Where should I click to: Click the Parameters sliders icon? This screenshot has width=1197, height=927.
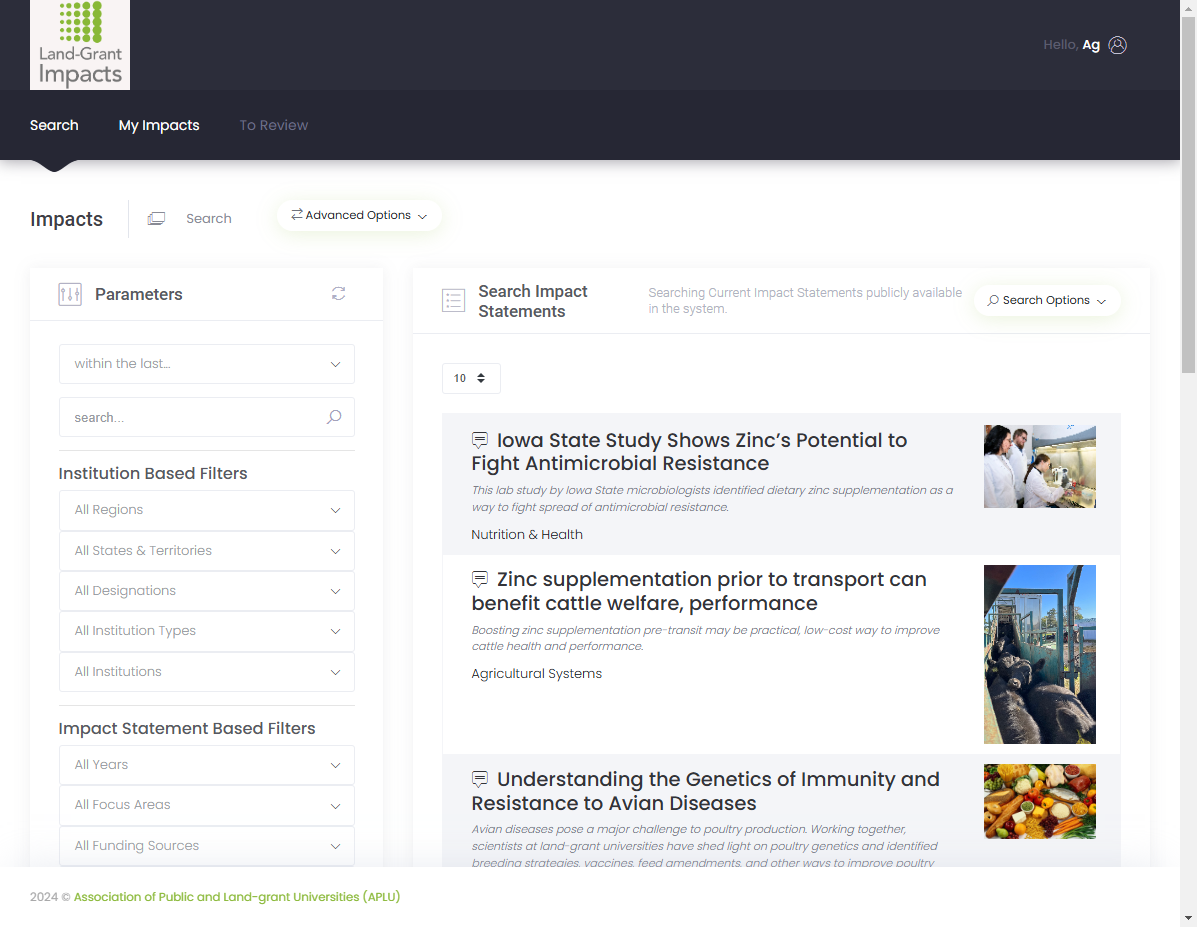click(70, 294)
